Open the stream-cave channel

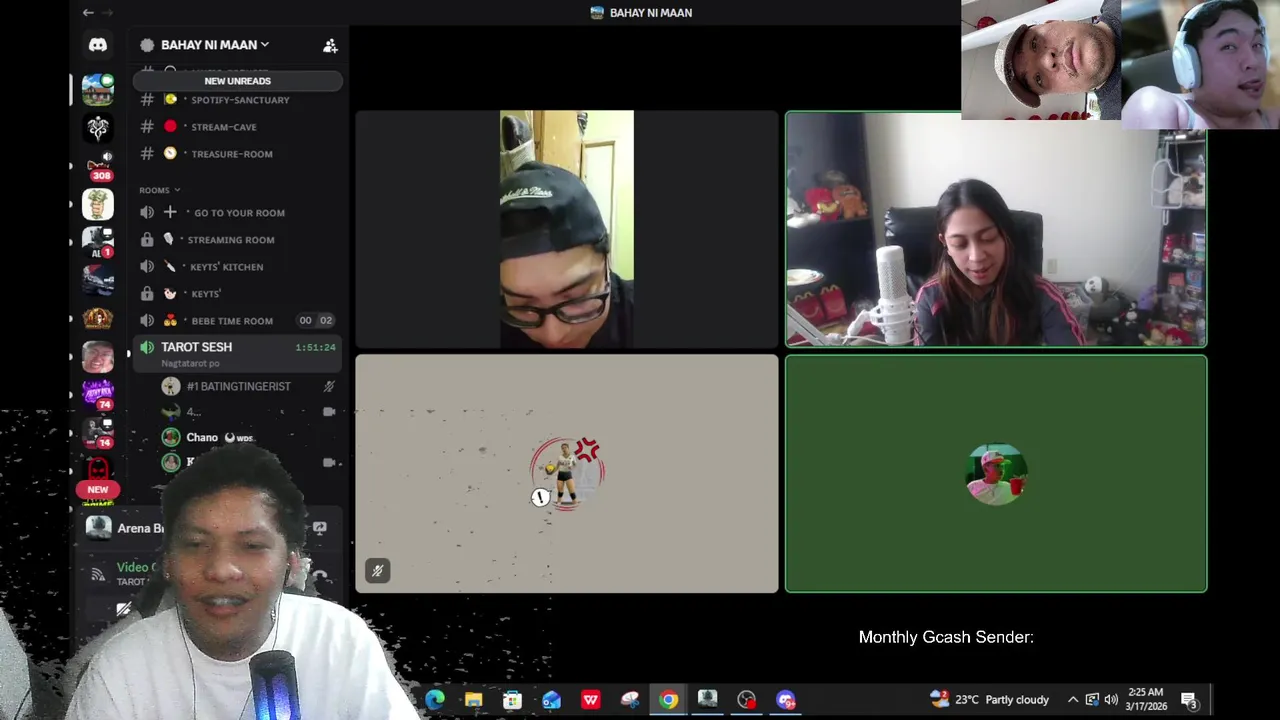click(239, 127)
